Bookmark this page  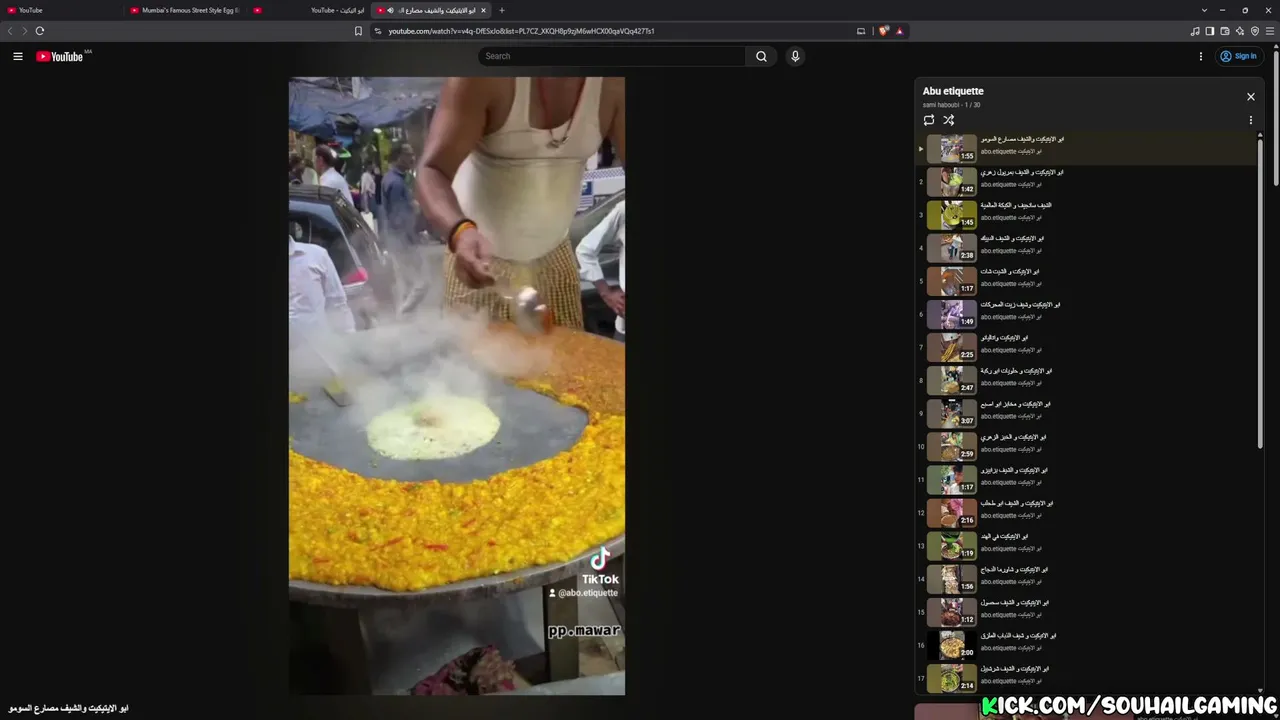[358, 31]
